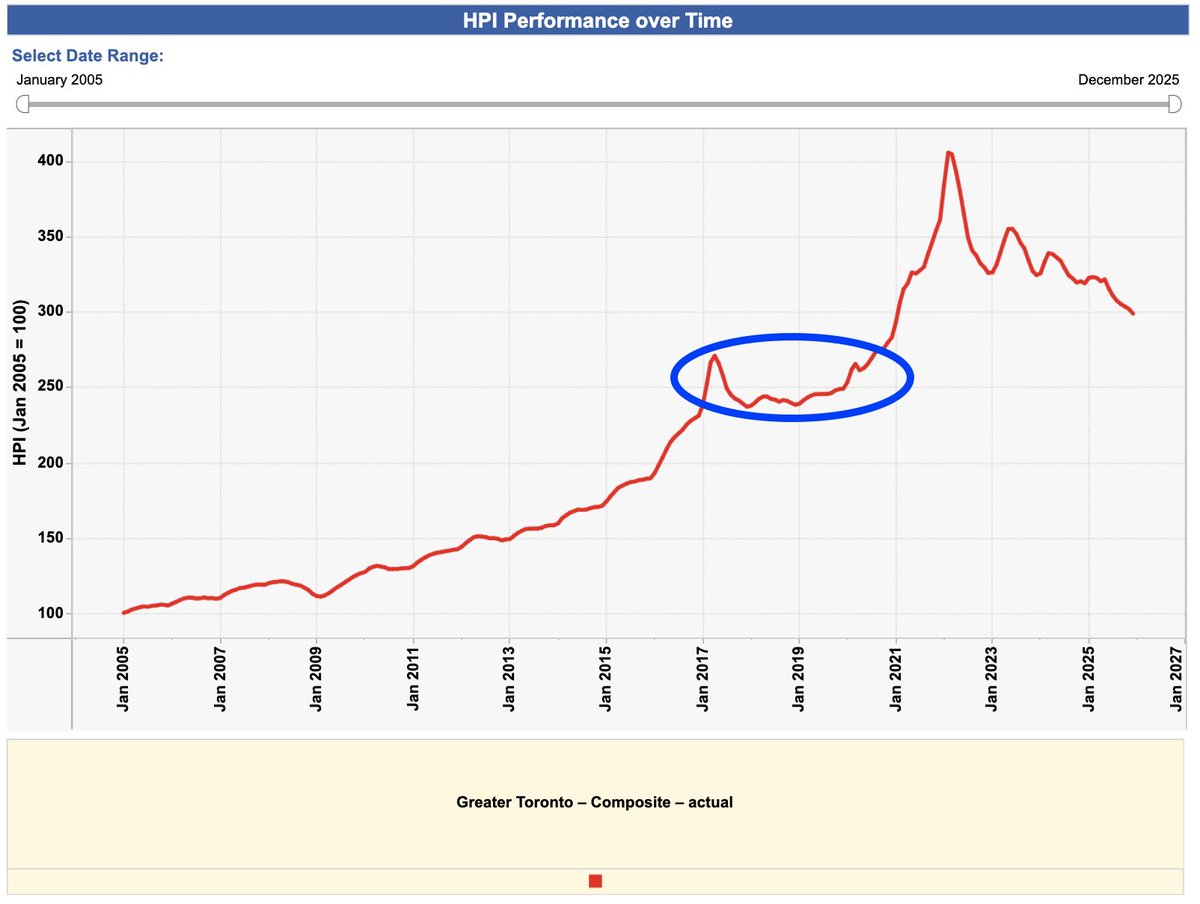
Task: Click the red legend square marker
Action: click(596, 881)
